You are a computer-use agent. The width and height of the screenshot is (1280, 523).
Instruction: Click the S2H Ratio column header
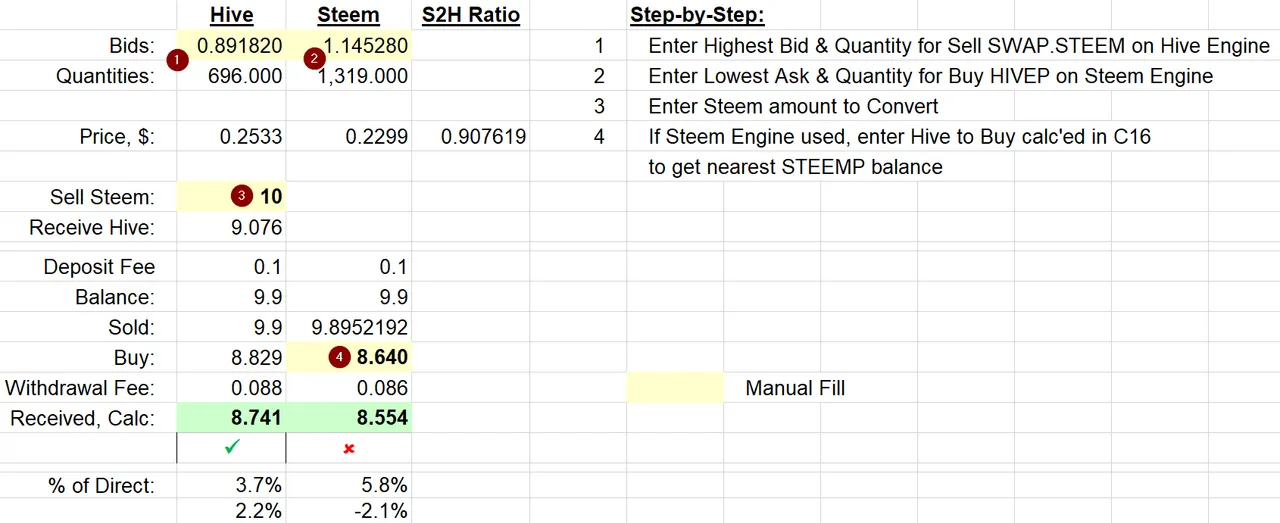(x=470, y=15)
